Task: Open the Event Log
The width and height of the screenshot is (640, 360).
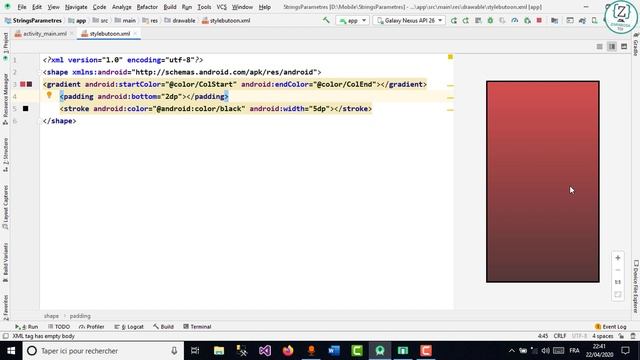Action: pyautogui.click(x=611, y=327)
